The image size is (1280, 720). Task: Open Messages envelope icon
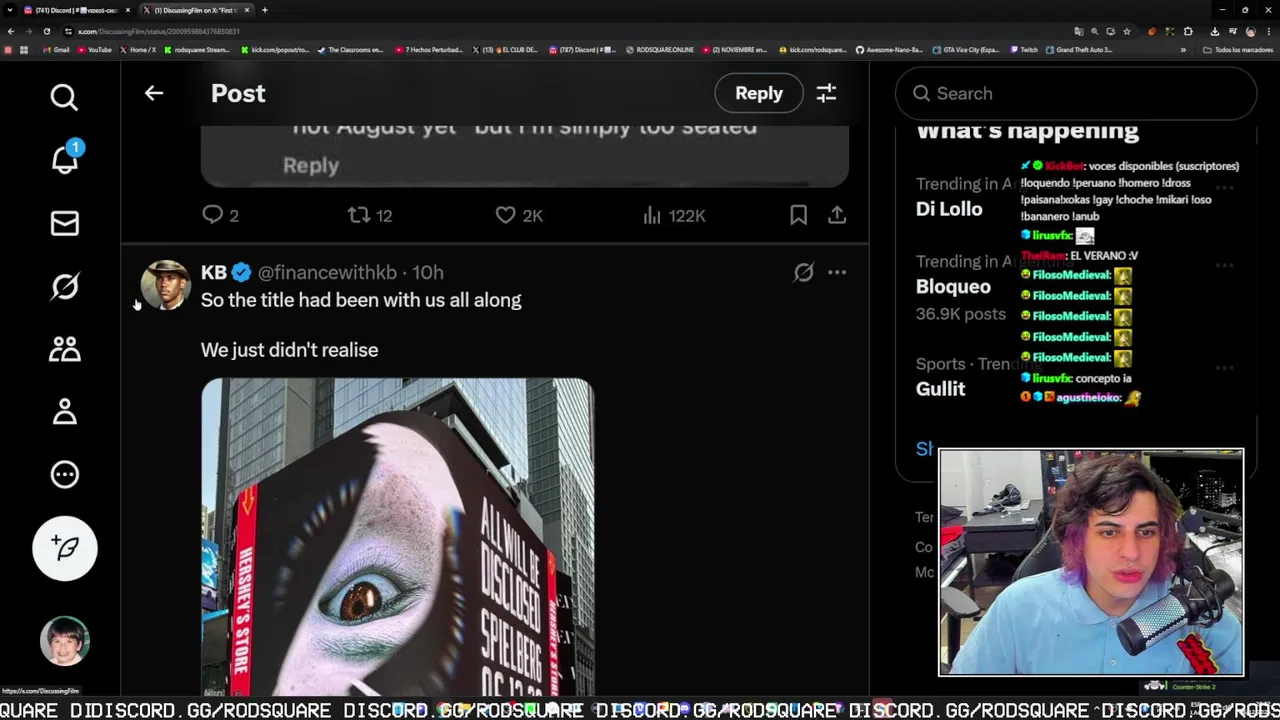pyautogui.click(x=64, y=223)
